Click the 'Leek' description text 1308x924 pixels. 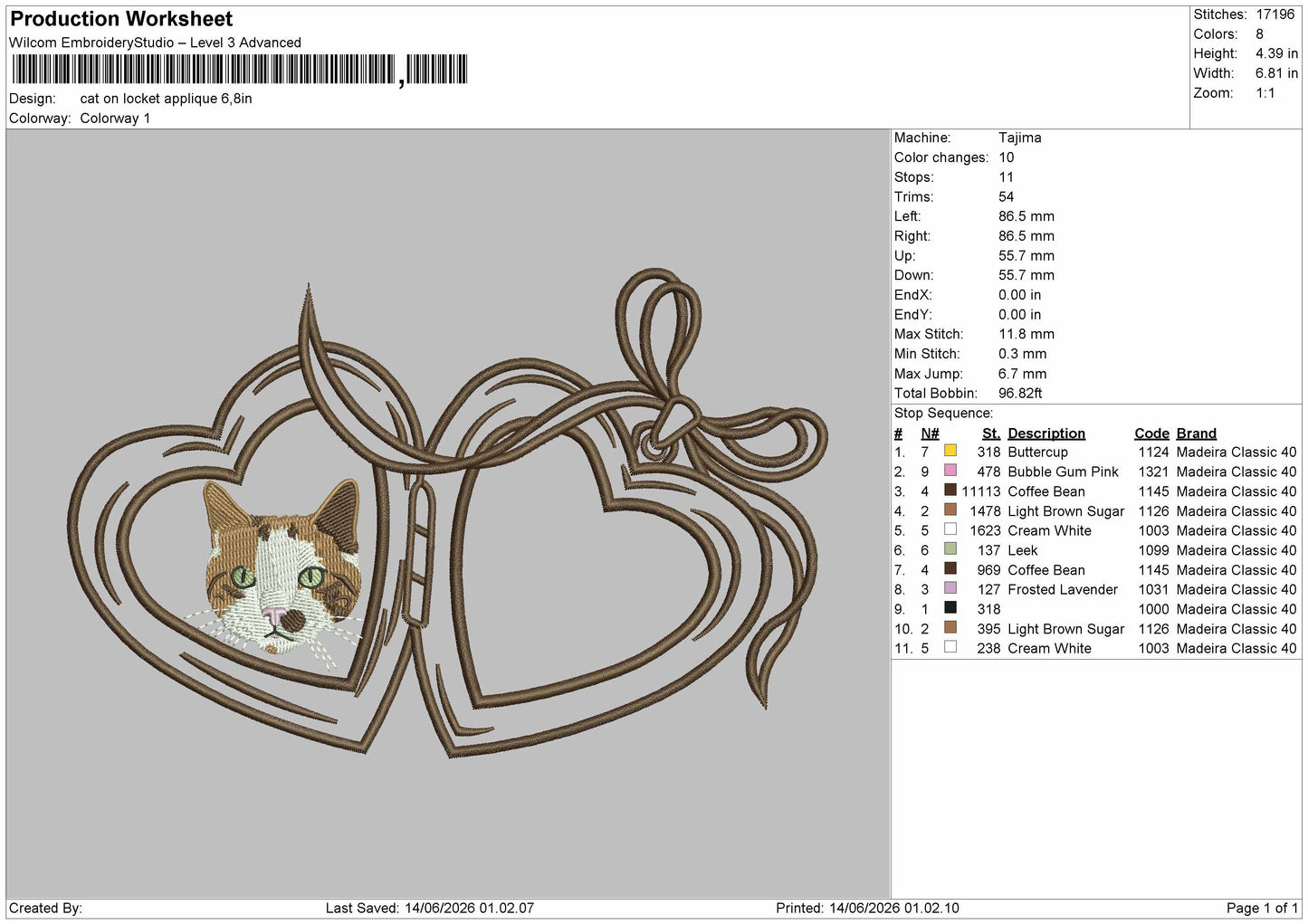(1022, 550)
